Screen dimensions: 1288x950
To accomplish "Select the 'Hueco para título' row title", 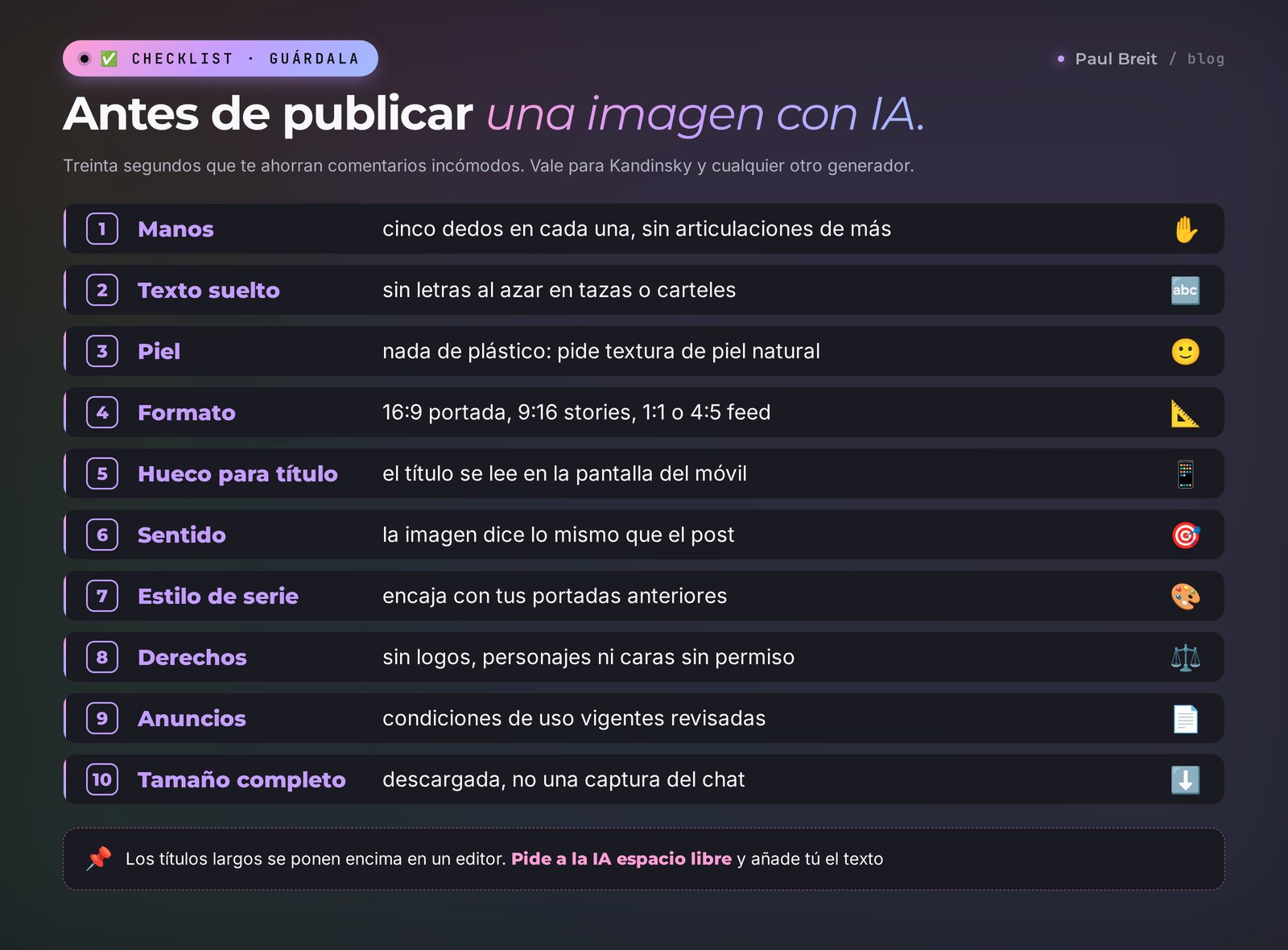I will point(237,474).
